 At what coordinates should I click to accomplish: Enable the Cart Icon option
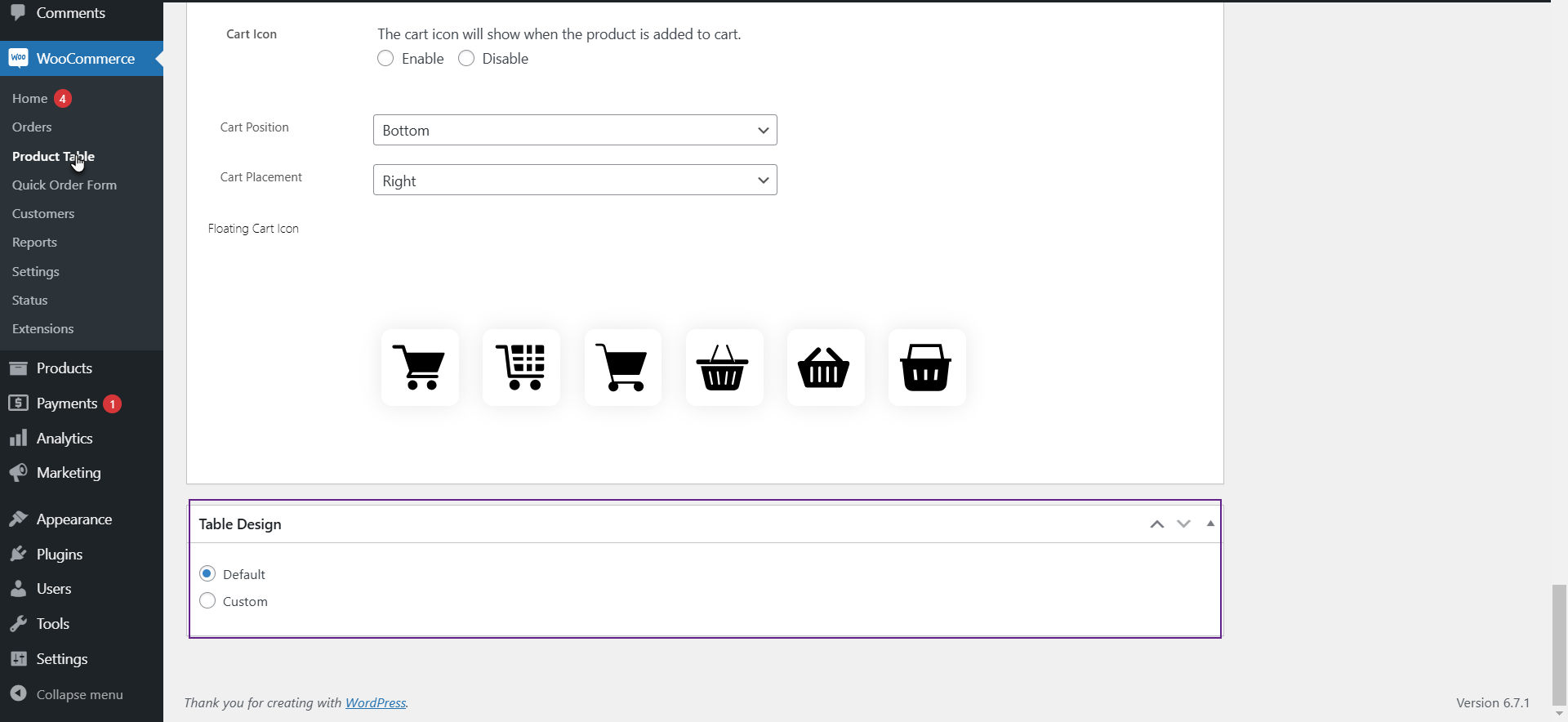(x=385, y=59)
